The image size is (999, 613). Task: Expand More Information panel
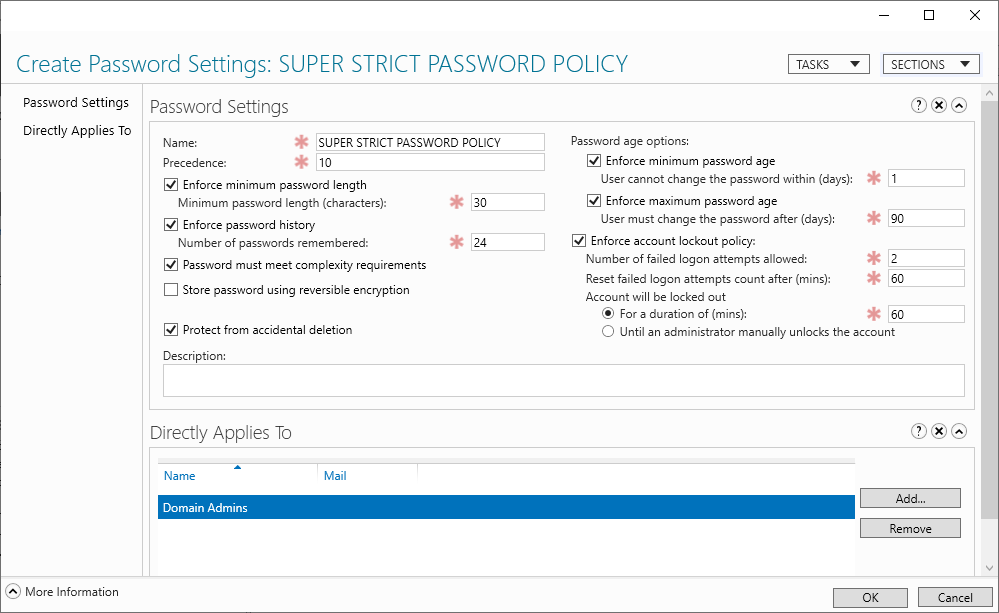coord(13,591)
